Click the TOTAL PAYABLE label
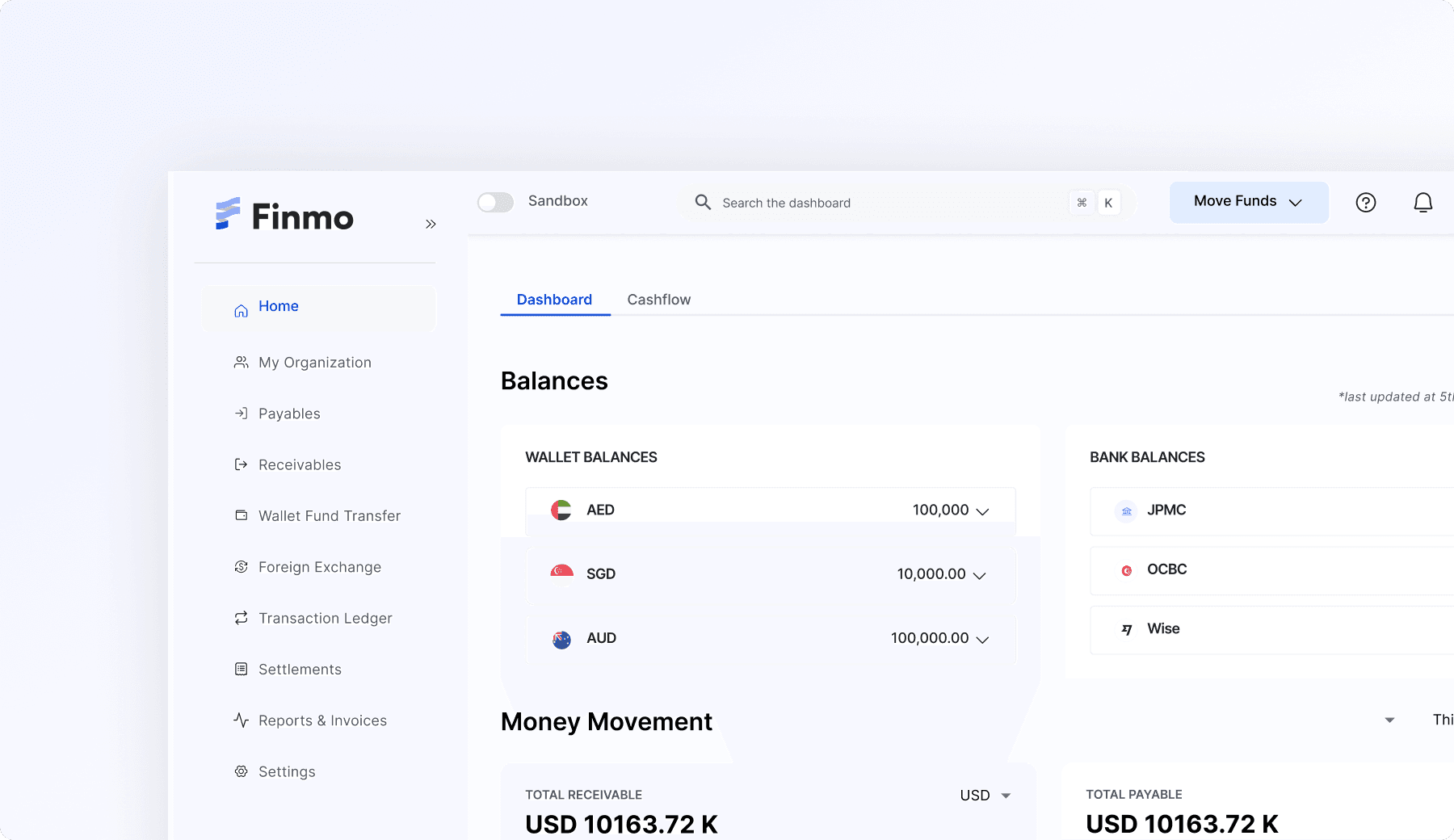1454x840 pixels. 1133,795
